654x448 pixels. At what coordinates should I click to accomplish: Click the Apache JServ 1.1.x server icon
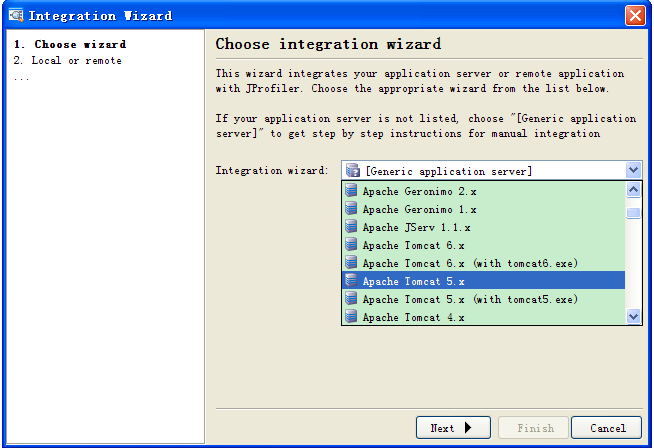(351, 227)
